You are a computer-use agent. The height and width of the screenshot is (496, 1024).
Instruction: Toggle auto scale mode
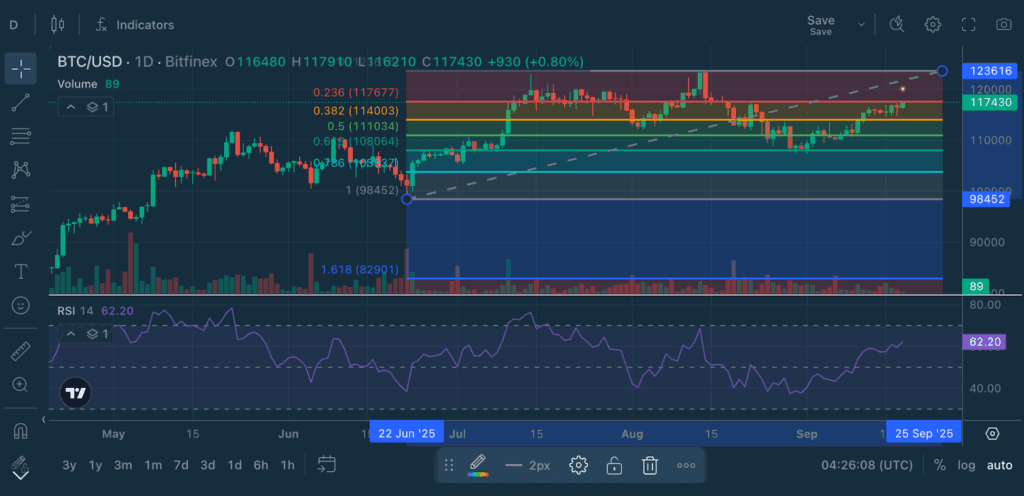[999, 465]
